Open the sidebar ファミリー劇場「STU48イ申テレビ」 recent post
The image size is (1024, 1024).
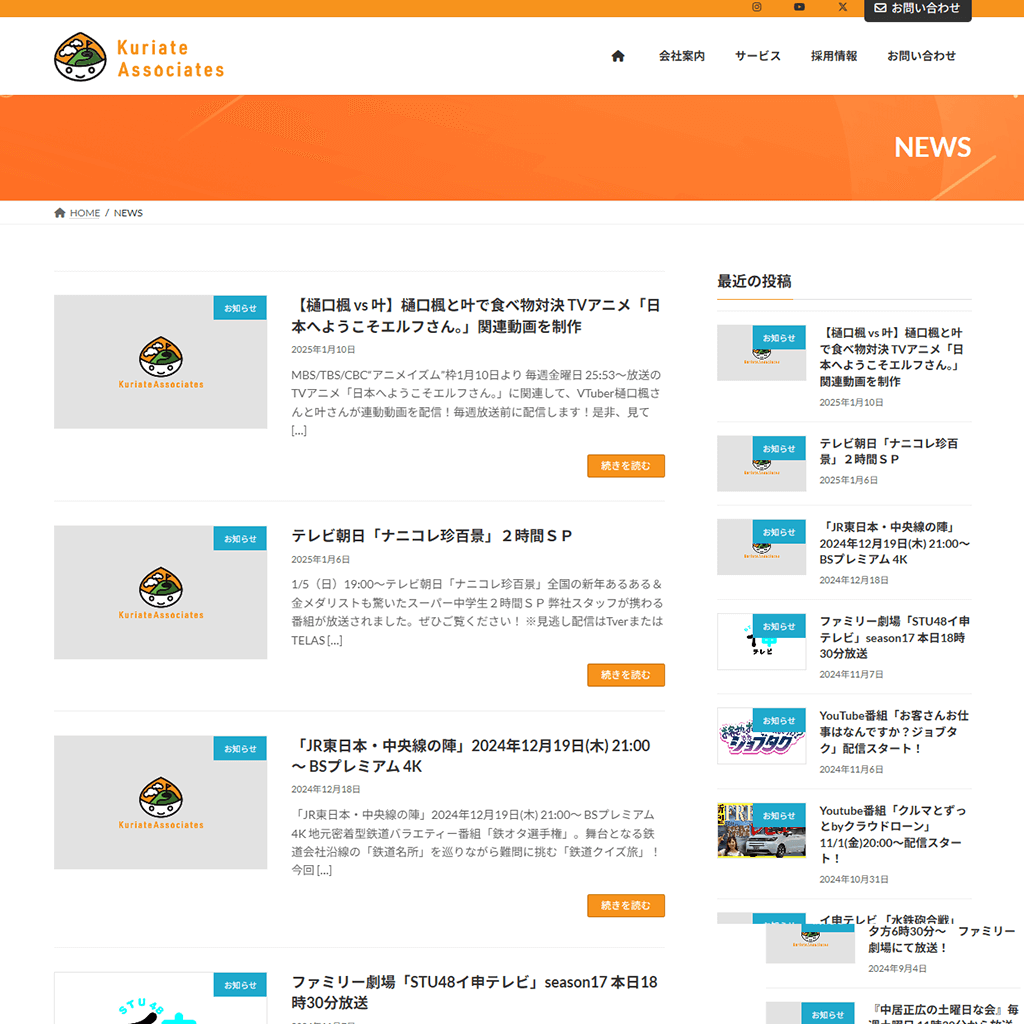[895, 637]
